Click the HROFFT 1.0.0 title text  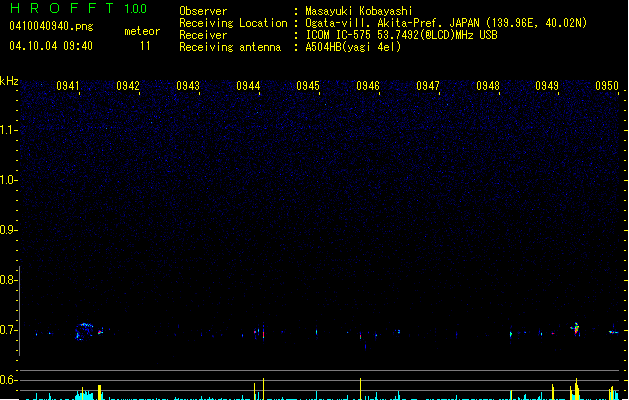(x=78, y=8)
